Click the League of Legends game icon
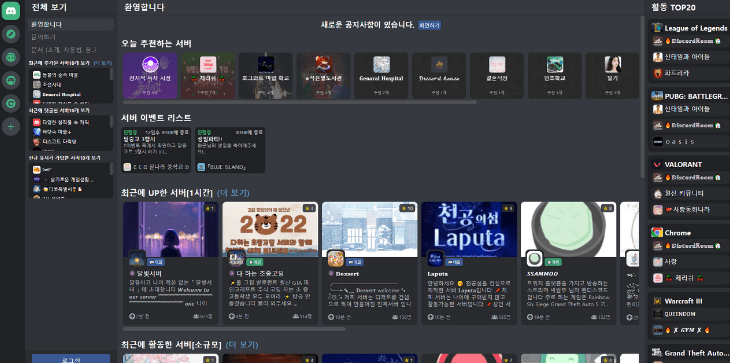The image size is (730, 363). [x=657, y=28]
